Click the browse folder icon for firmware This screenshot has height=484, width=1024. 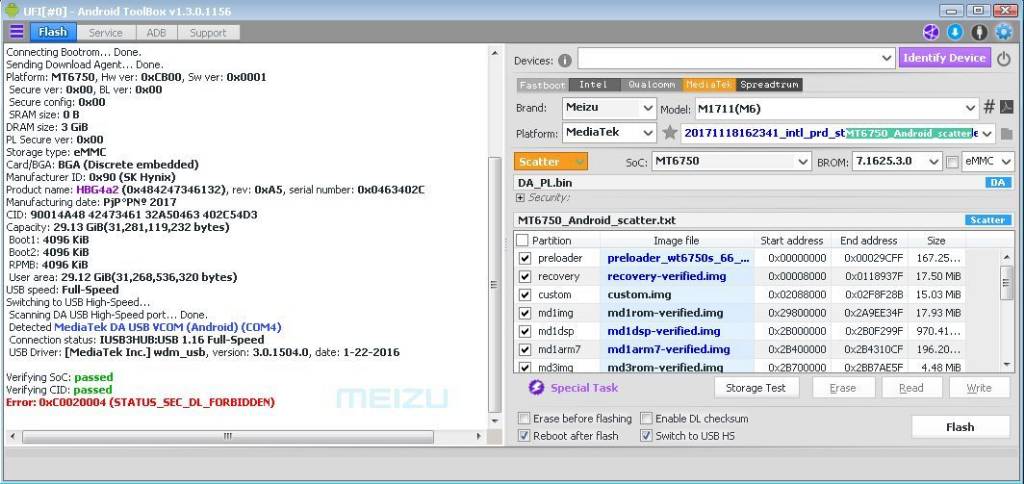(x=1006, y=133)
